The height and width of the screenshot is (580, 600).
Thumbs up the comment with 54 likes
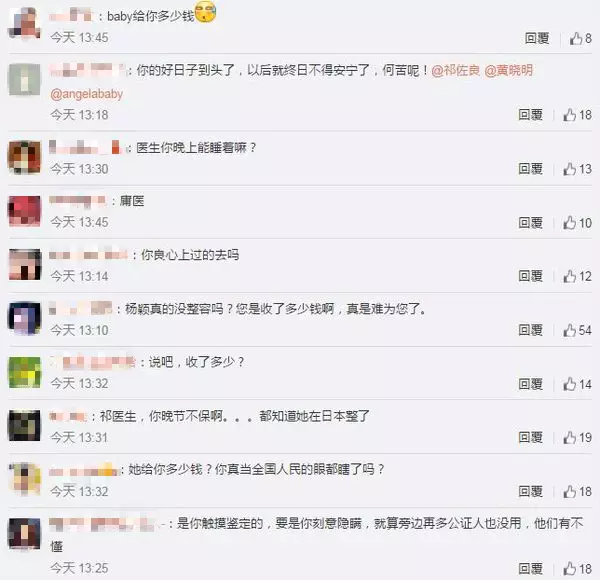pos(577,330)
